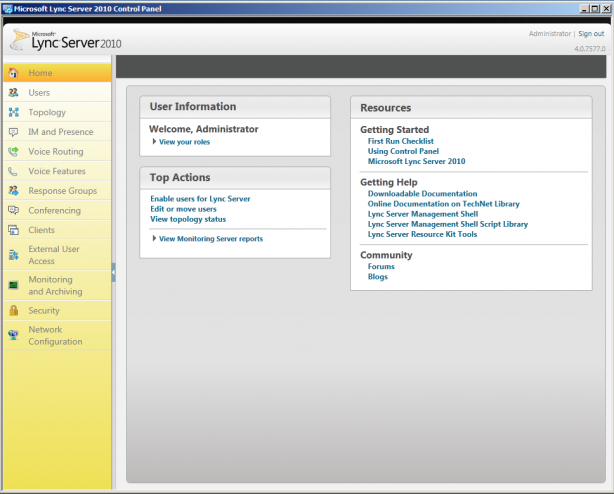Screen dimensions: 614x494
Task: Minimize the Control Panel window
Action: pos(584,9)
